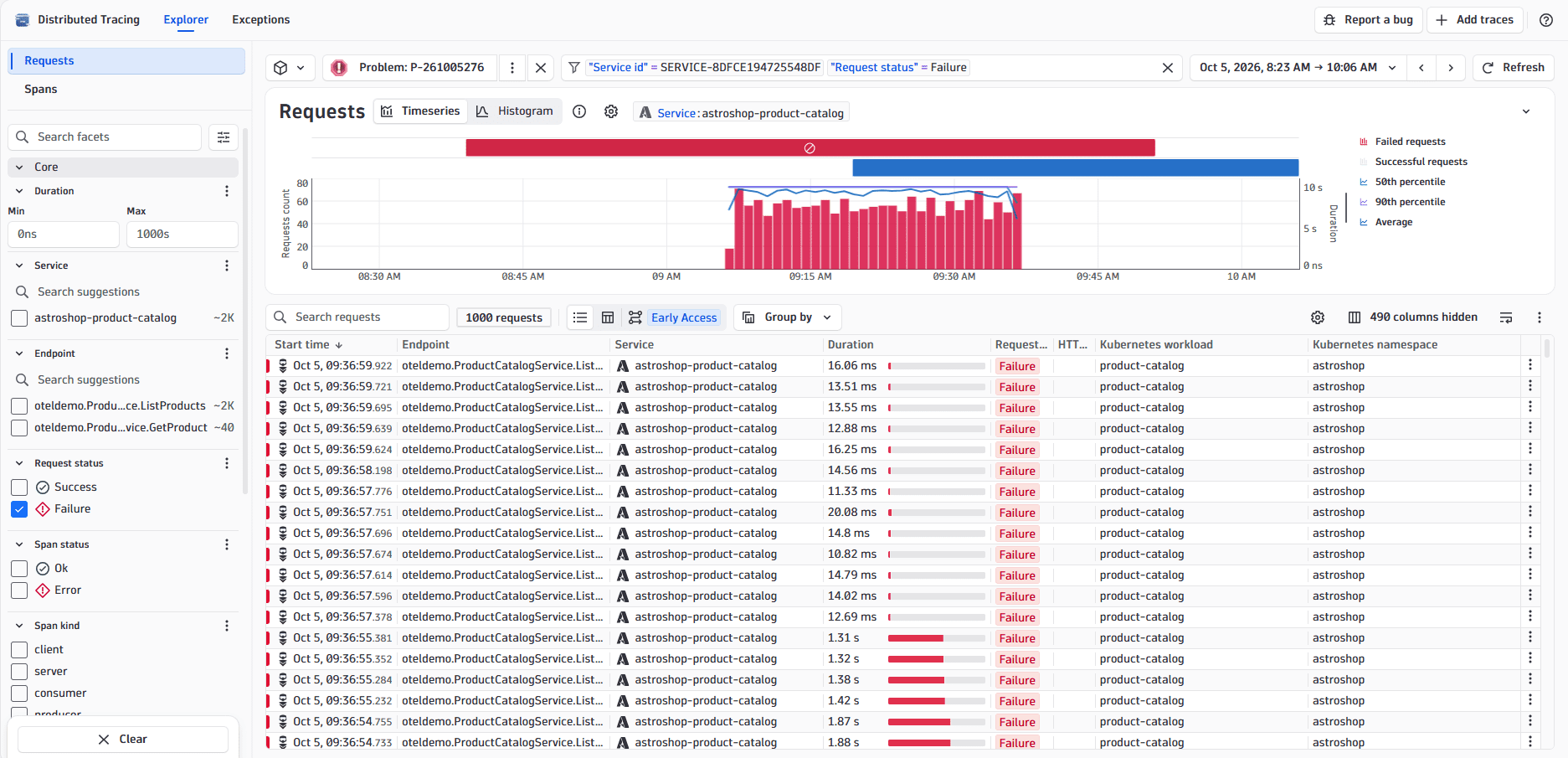Open row actions for 09:36:59.922 request
Image resolution: width=1568 pixels, height=758 pixels.
pyautogui.click(x=1530, y=364)
